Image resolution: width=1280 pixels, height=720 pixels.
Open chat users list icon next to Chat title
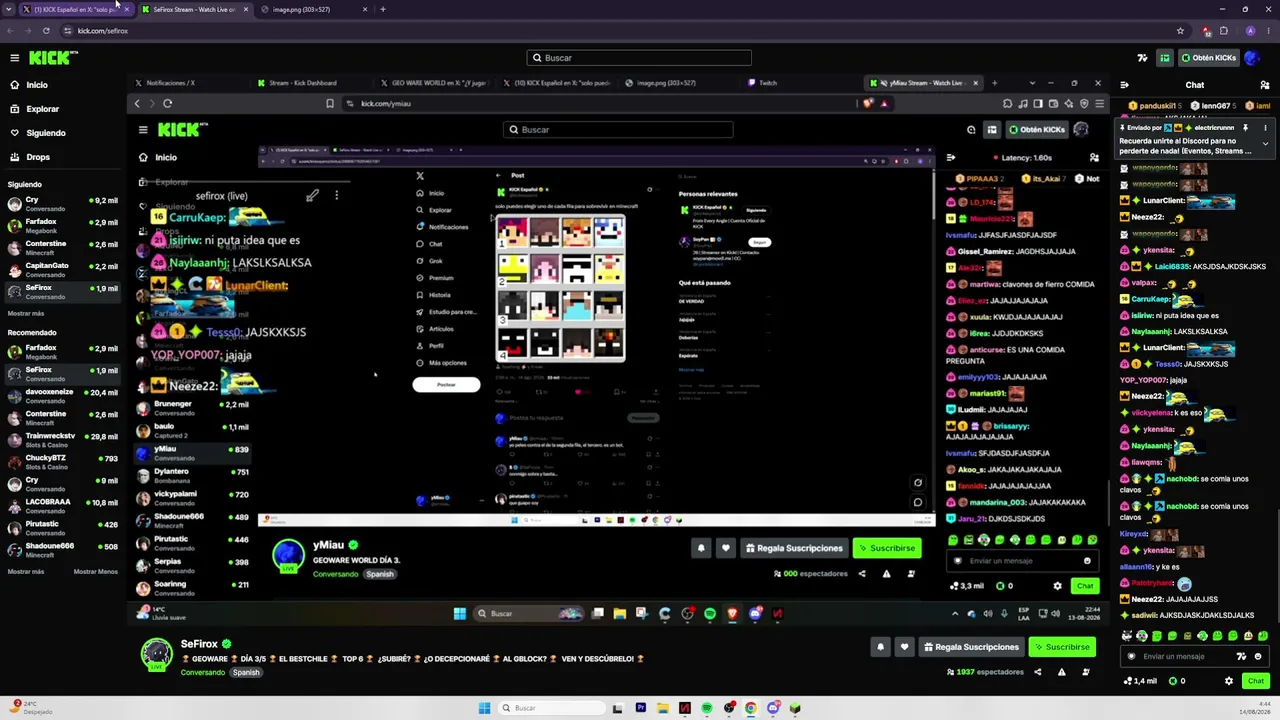1264,85
